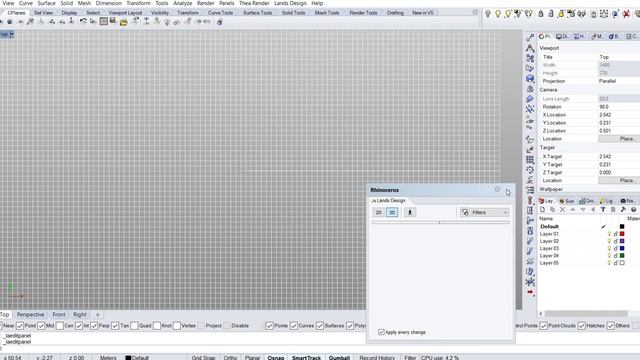
Task: Open layer tools with the hammer icon
Action: [x=623, y=209]
